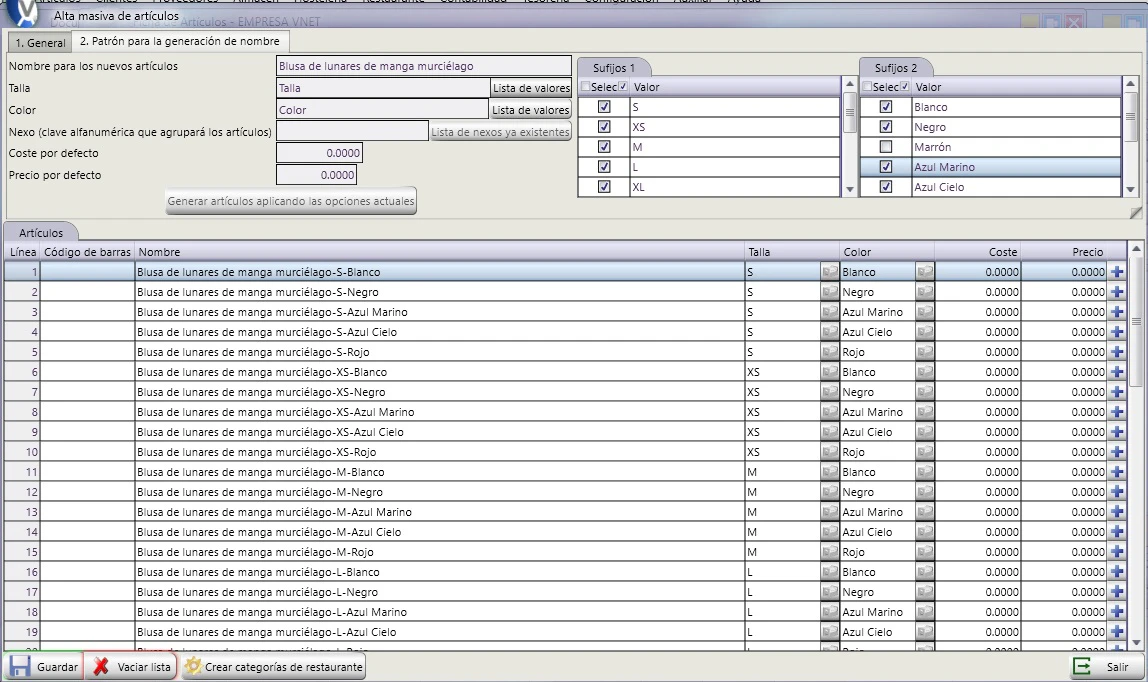
Task: Uncheck the XS size checkbox
Action: point(604,127)
